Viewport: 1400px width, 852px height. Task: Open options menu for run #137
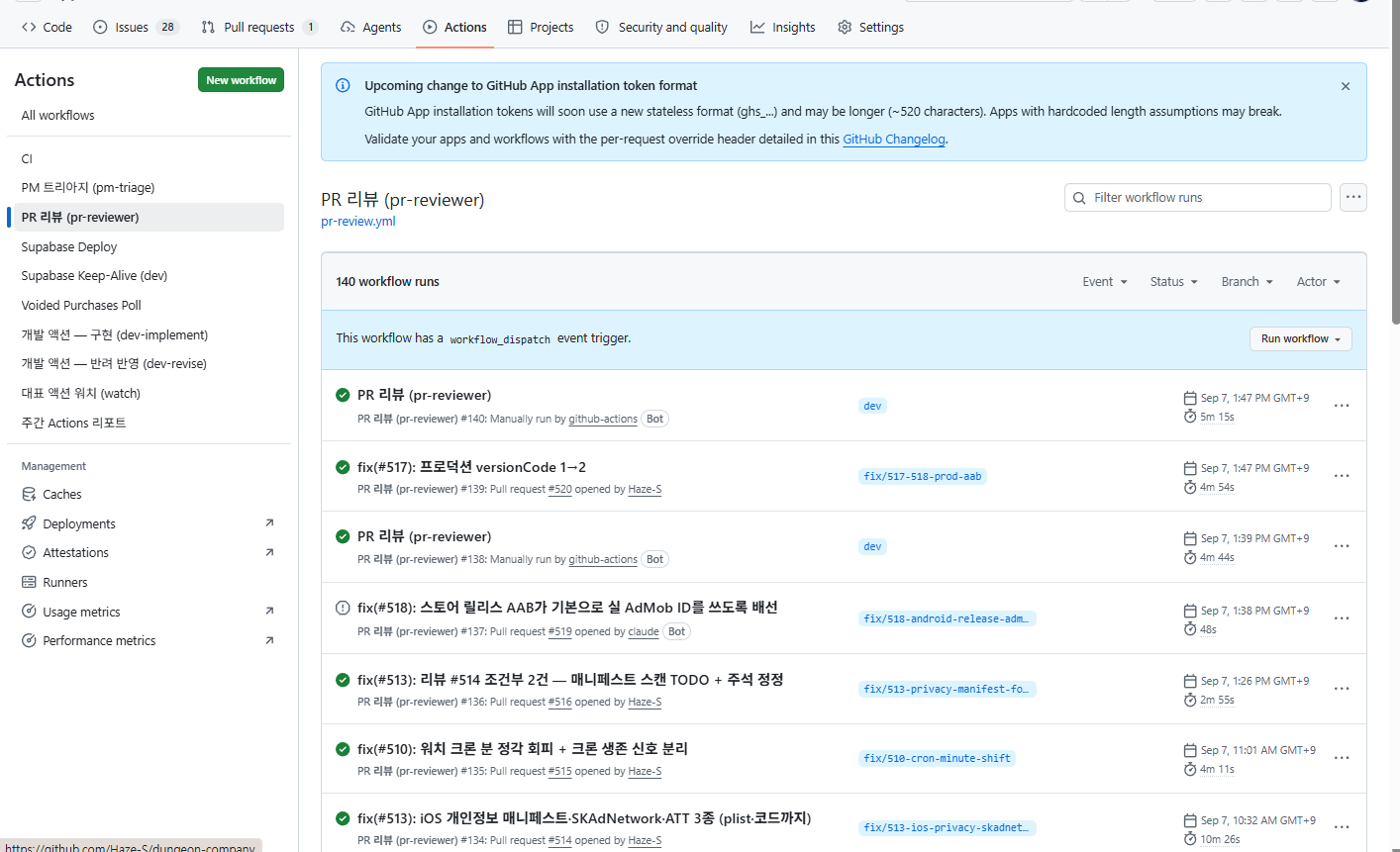(1342, 618)
